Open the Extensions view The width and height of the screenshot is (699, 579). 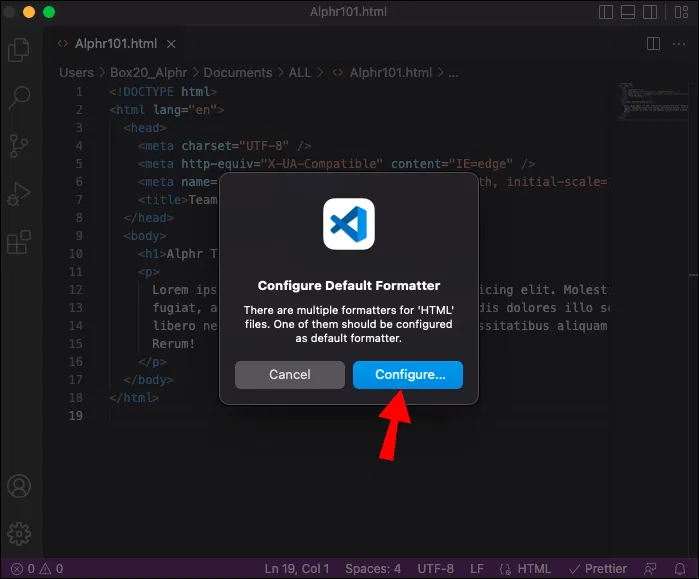click(18, 241)
